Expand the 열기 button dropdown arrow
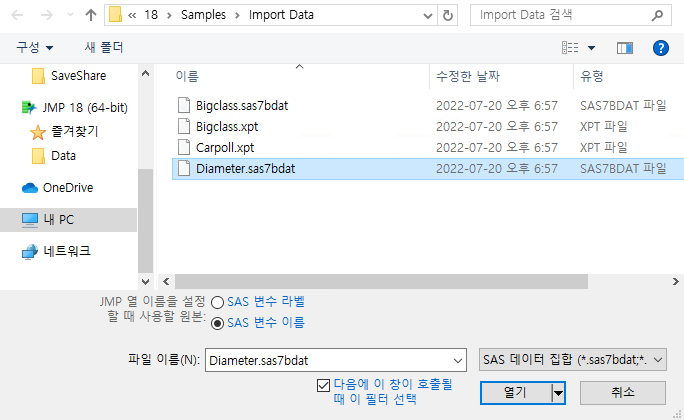Viewport: 684px width, 420px height. pyautogui.click(x=558, y=393)
